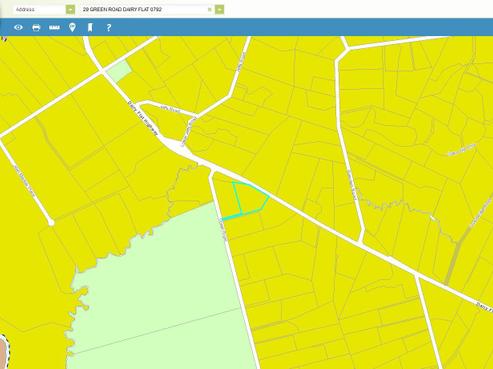Expand the address results dropdown arrow
This screenshot has width=493, height=369.
(x=219, y=9)
